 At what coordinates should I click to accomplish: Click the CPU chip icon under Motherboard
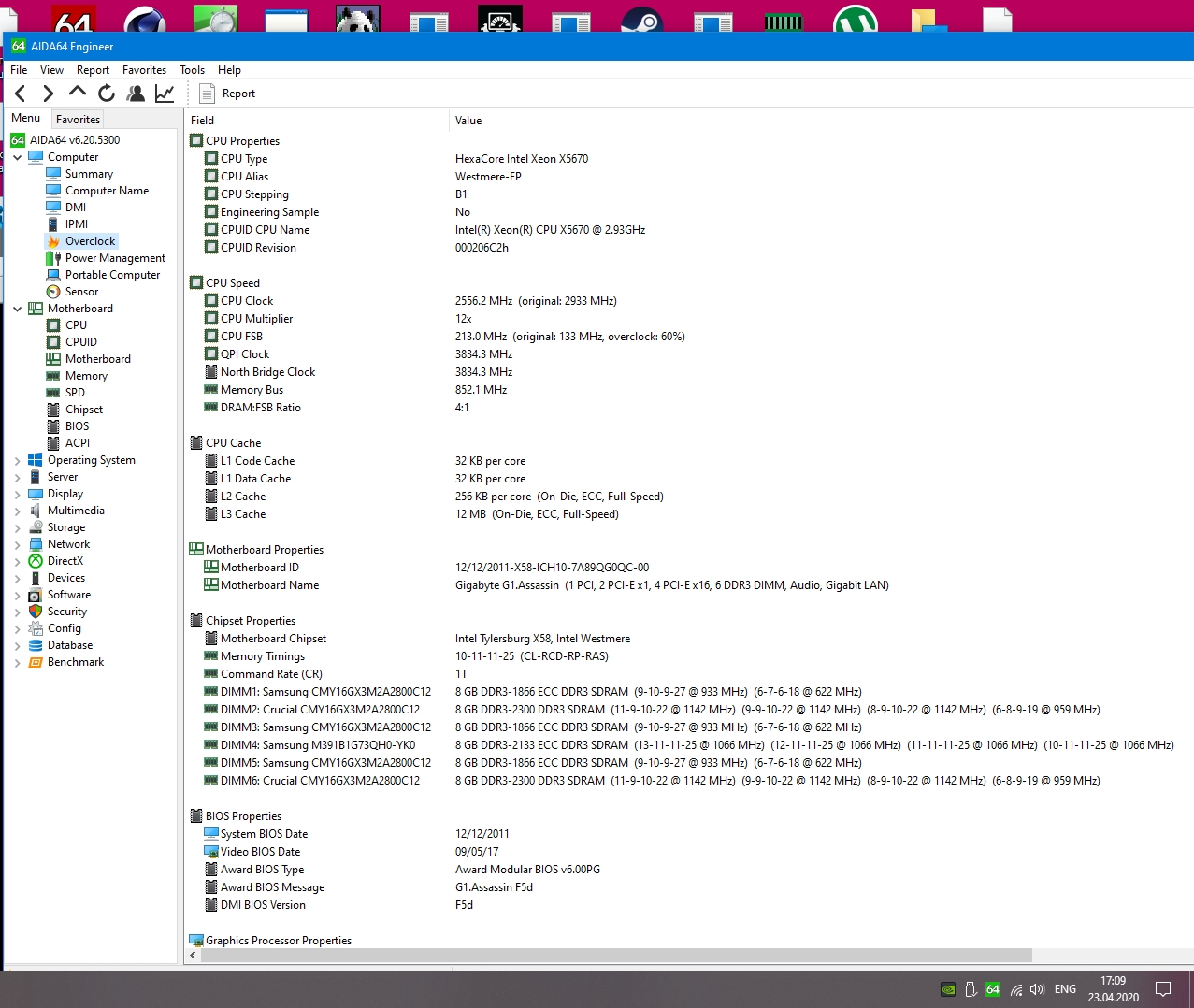pos(53,325)
